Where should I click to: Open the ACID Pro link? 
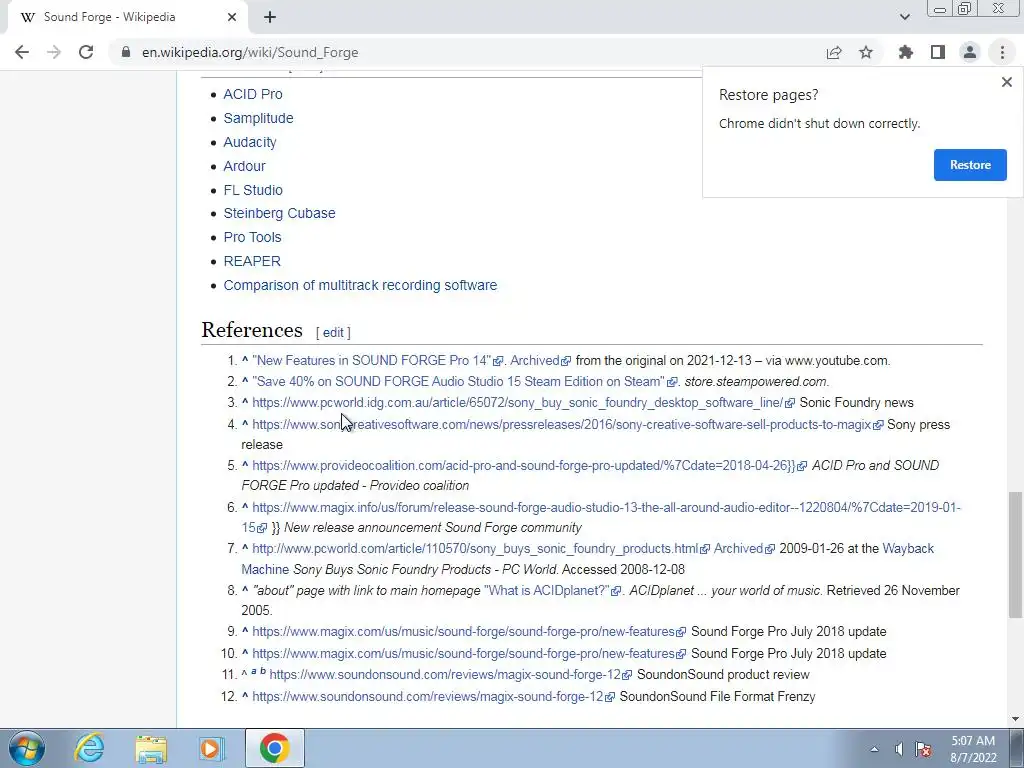click(x=253, y=94)
